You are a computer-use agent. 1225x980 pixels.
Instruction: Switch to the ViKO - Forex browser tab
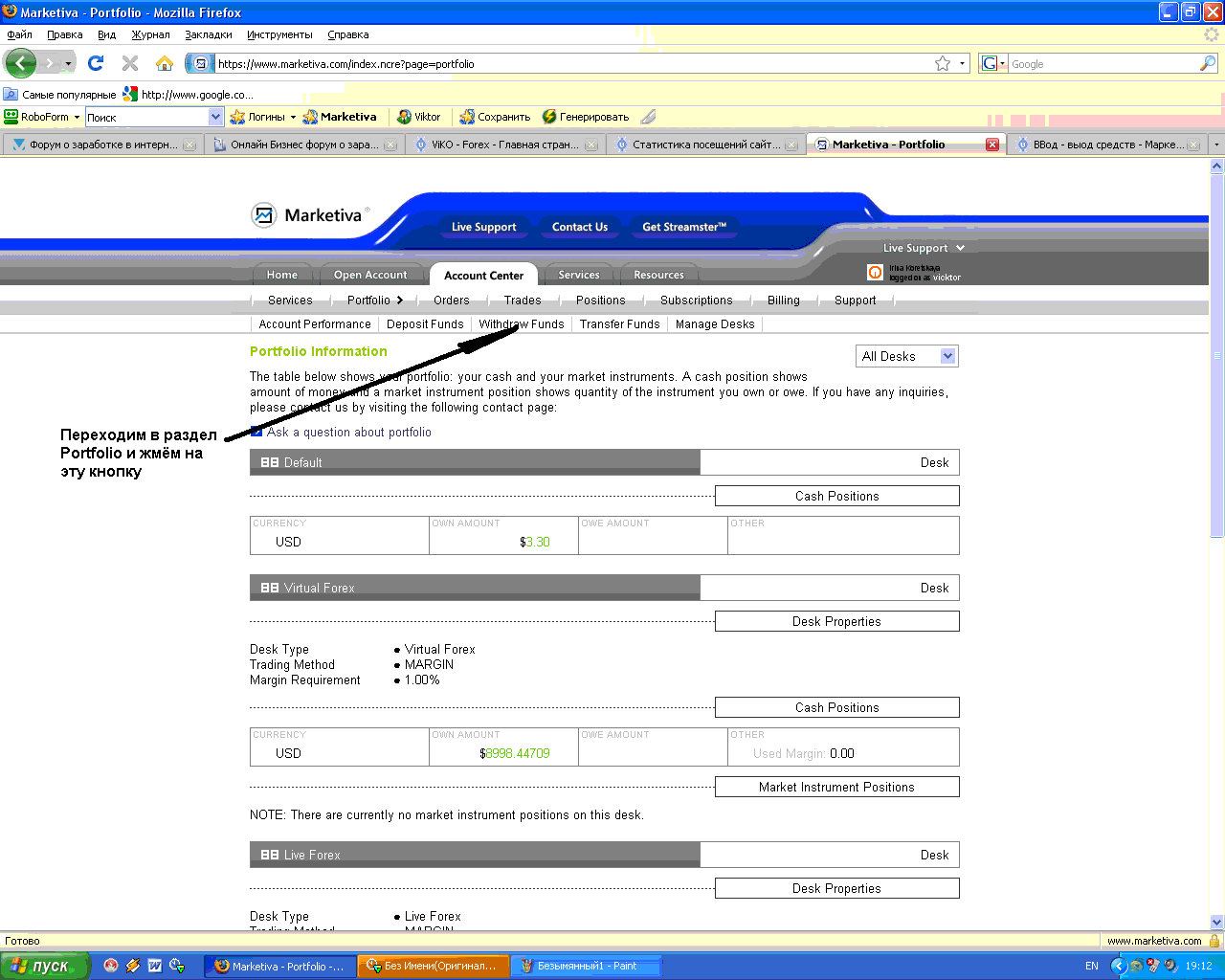(x=504, y=145)
